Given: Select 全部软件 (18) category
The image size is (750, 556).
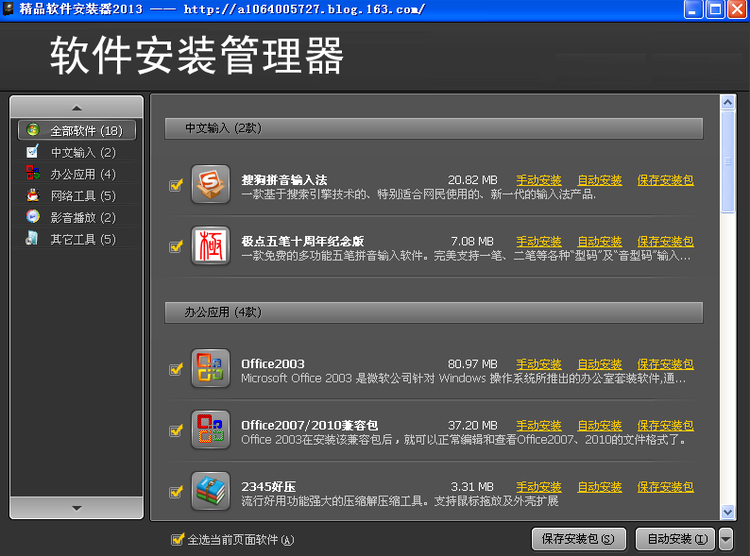Looking at the screenshot, I should tap(77, 130).
